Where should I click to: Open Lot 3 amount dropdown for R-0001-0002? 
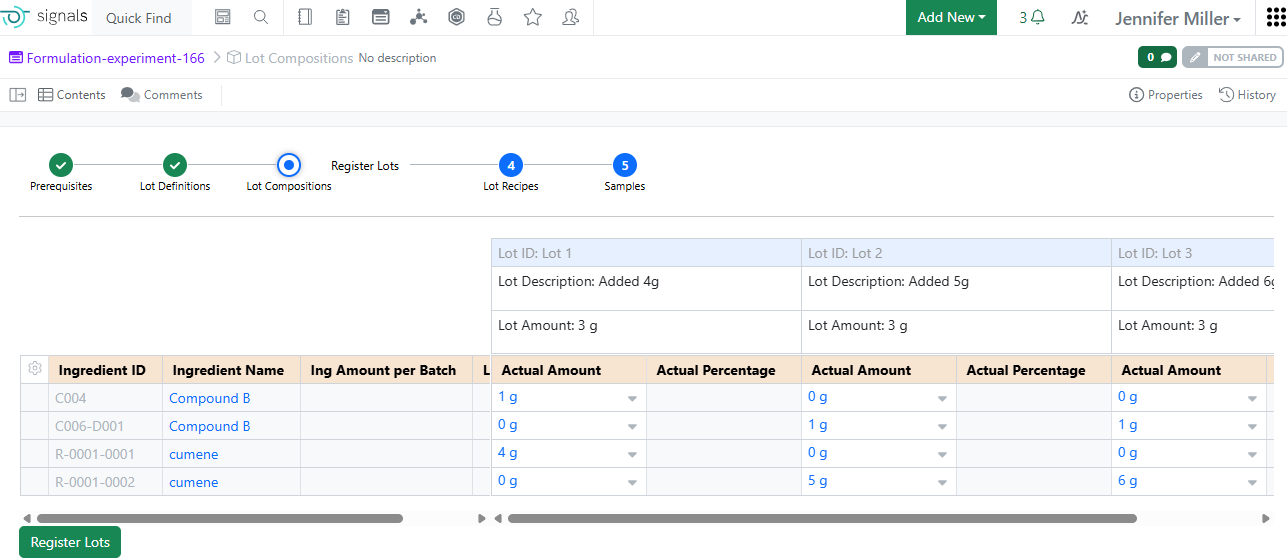point(1252,482)
